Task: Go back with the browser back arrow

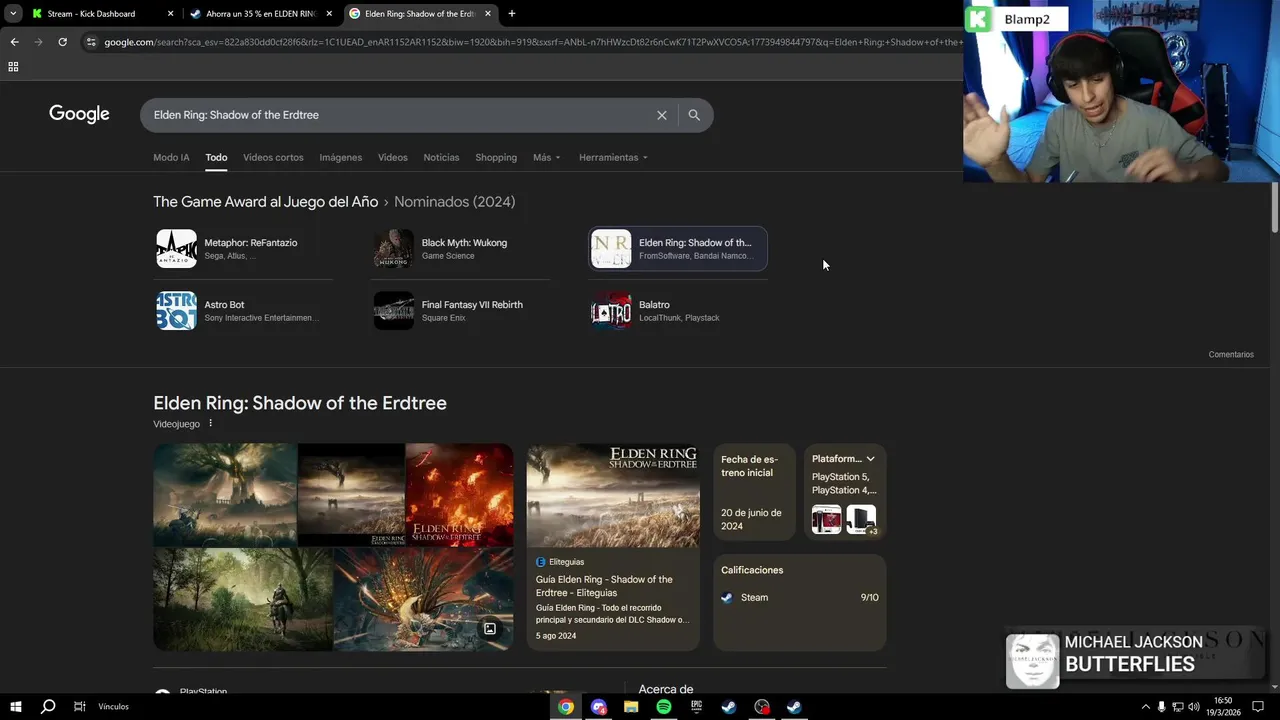Action: click(x=14, y=42)
